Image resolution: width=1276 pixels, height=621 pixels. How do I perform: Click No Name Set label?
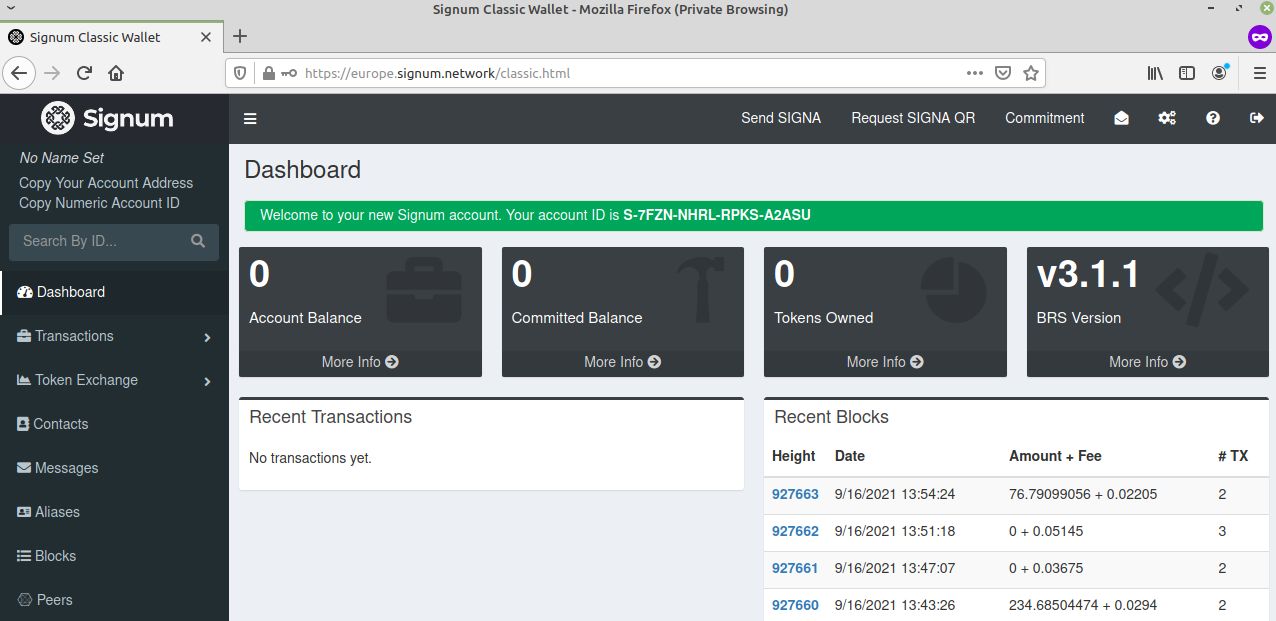point(61,158)
